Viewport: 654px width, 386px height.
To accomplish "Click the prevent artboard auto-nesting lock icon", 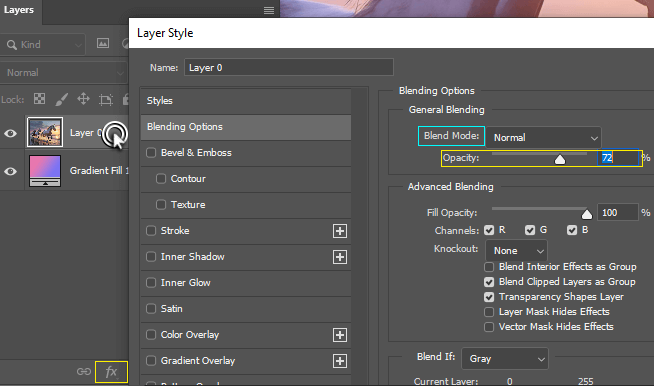I will (x=106, y=99).
